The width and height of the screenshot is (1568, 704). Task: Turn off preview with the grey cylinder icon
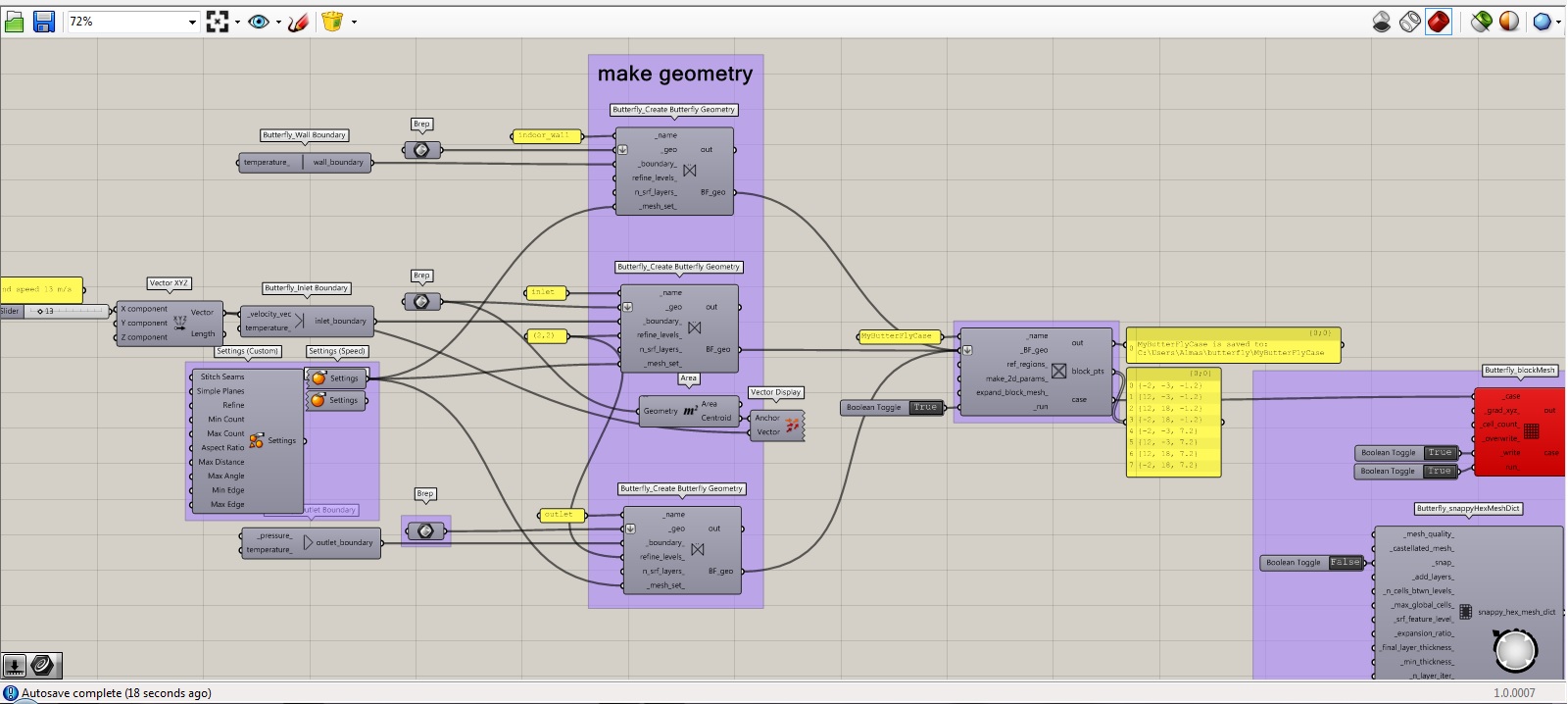point(1382,21)
